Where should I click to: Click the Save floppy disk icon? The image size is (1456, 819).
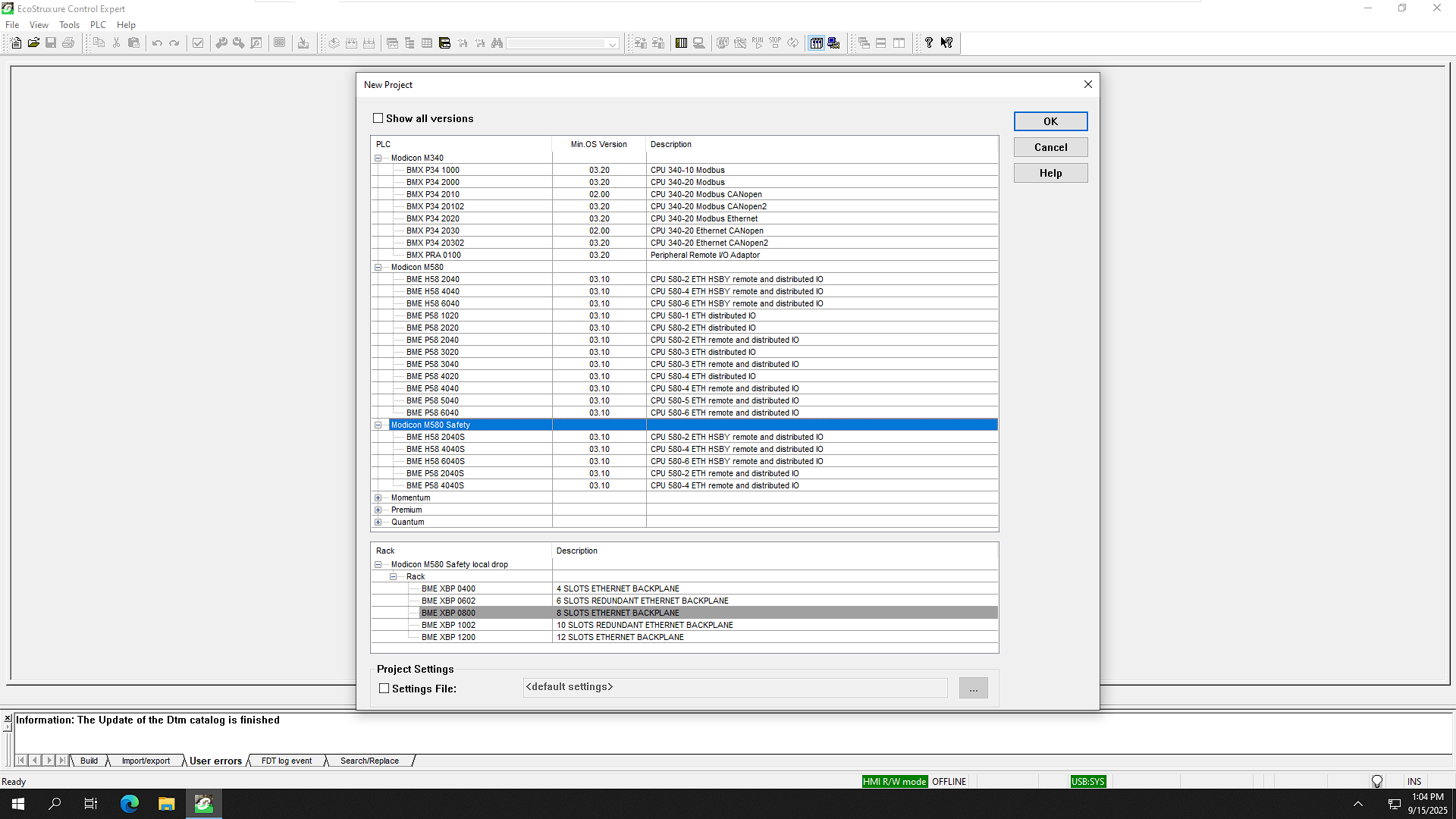[x=51, y=43]
